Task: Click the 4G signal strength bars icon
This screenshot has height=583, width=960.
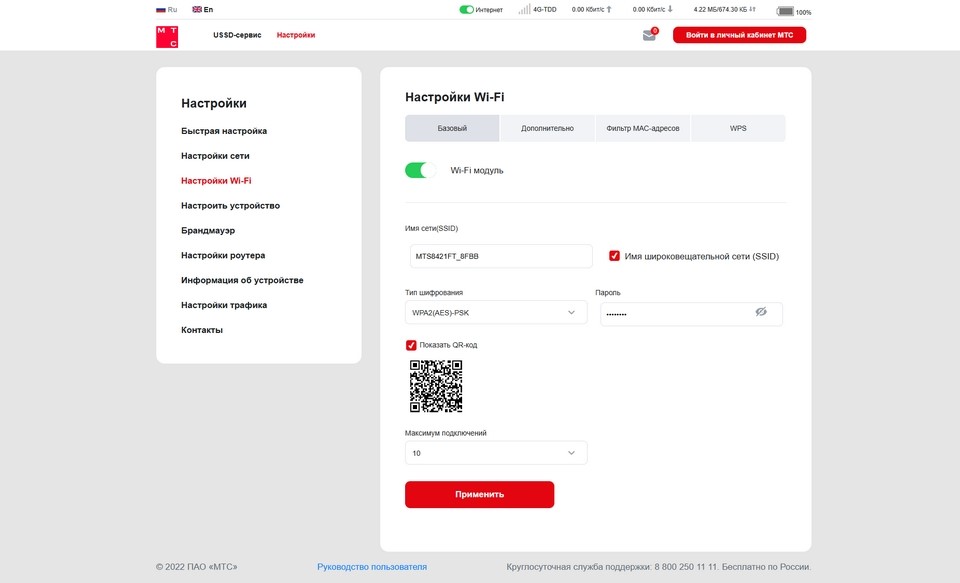Action: 524,10
